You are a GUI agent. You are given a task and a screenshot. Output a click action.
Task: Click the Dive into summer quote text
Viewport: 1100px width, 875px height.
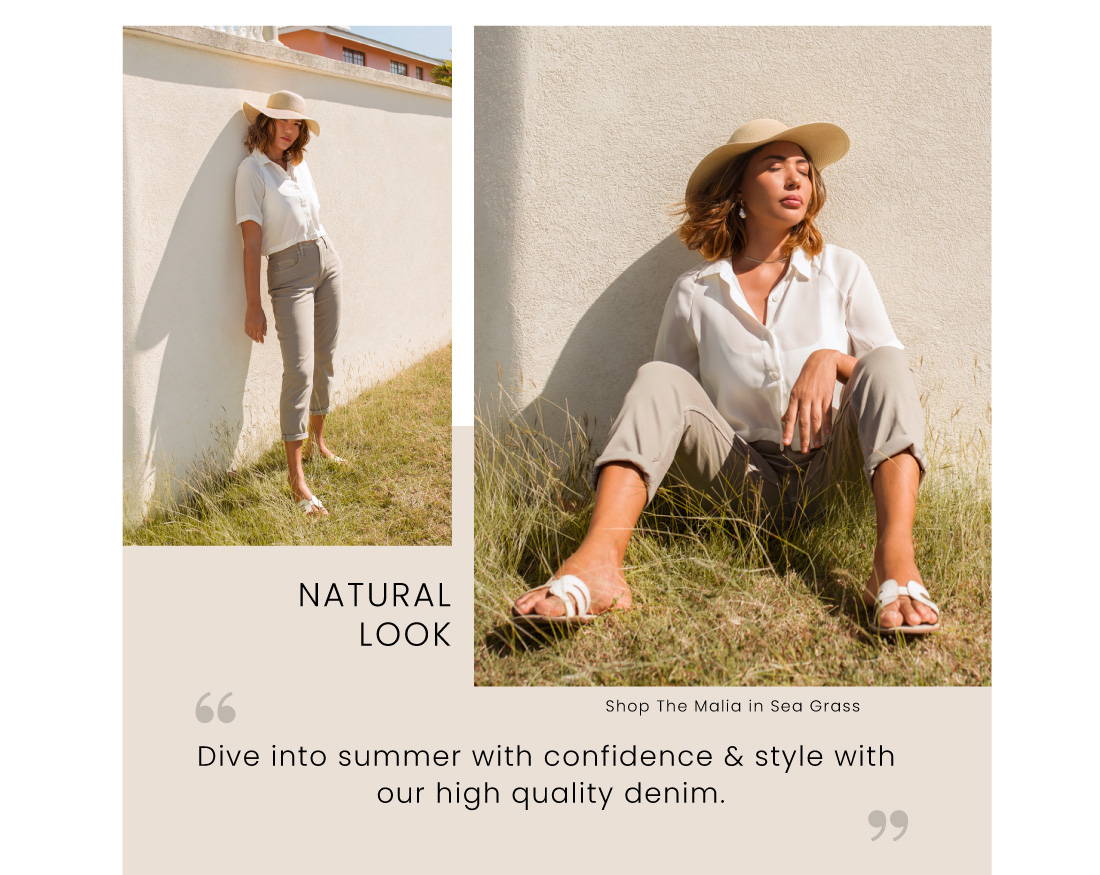[546, 775]
